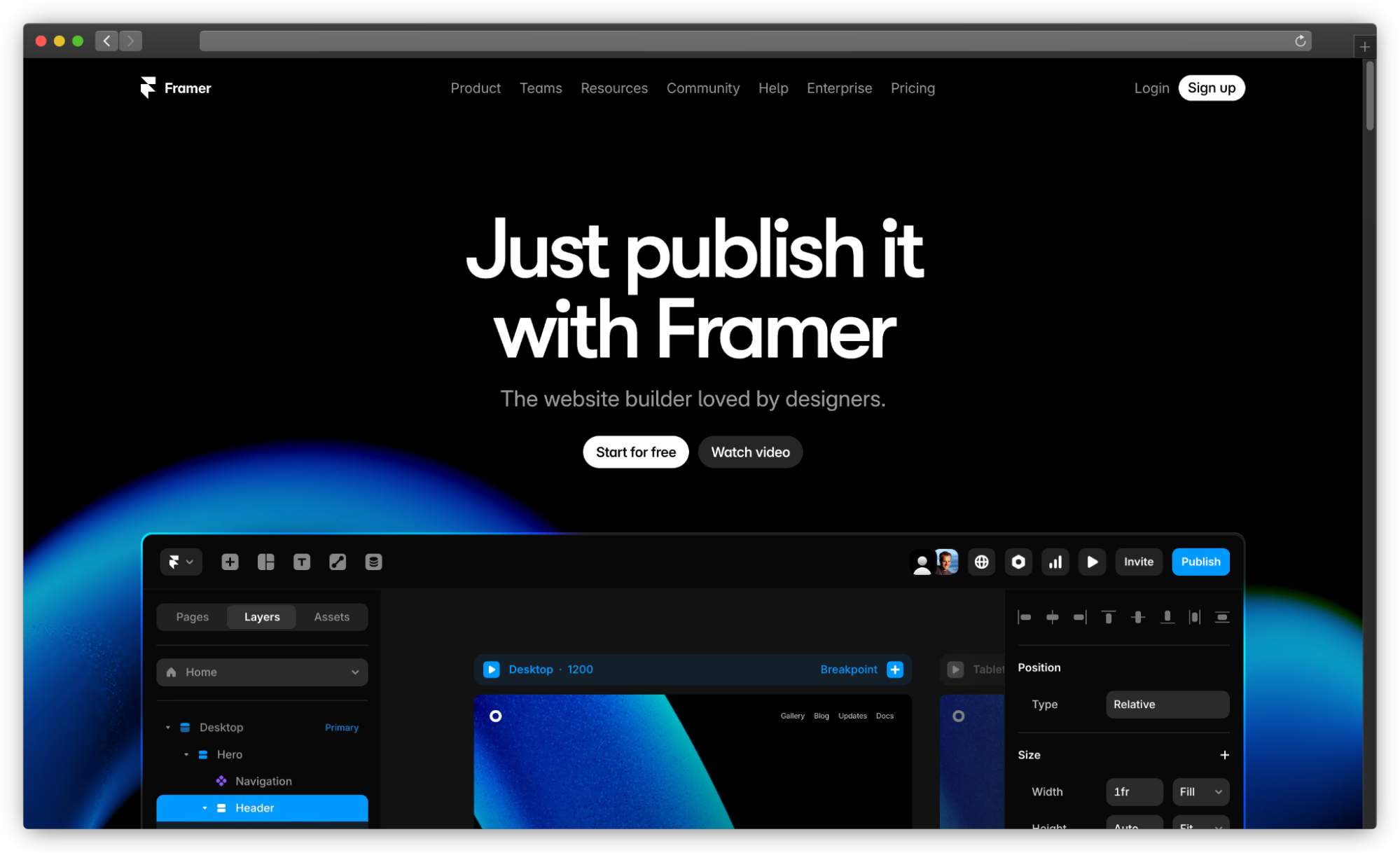Click the Start for free button
This screenshot has width=1400, height=853.
pos(635,452)
